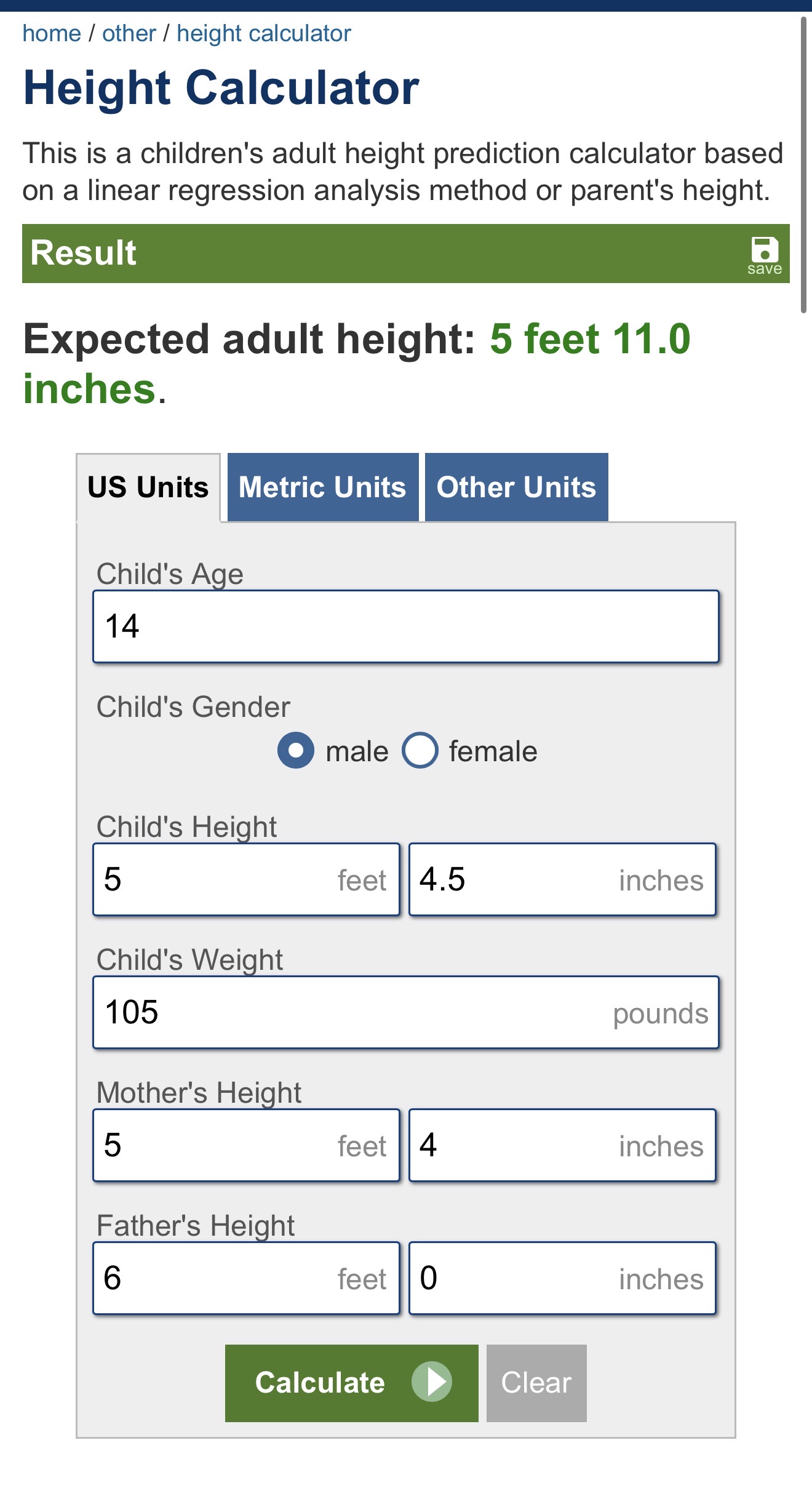The image size is (812, 1488).
Task: Switch to the Metric Units tab
Action: click(322, 487)
